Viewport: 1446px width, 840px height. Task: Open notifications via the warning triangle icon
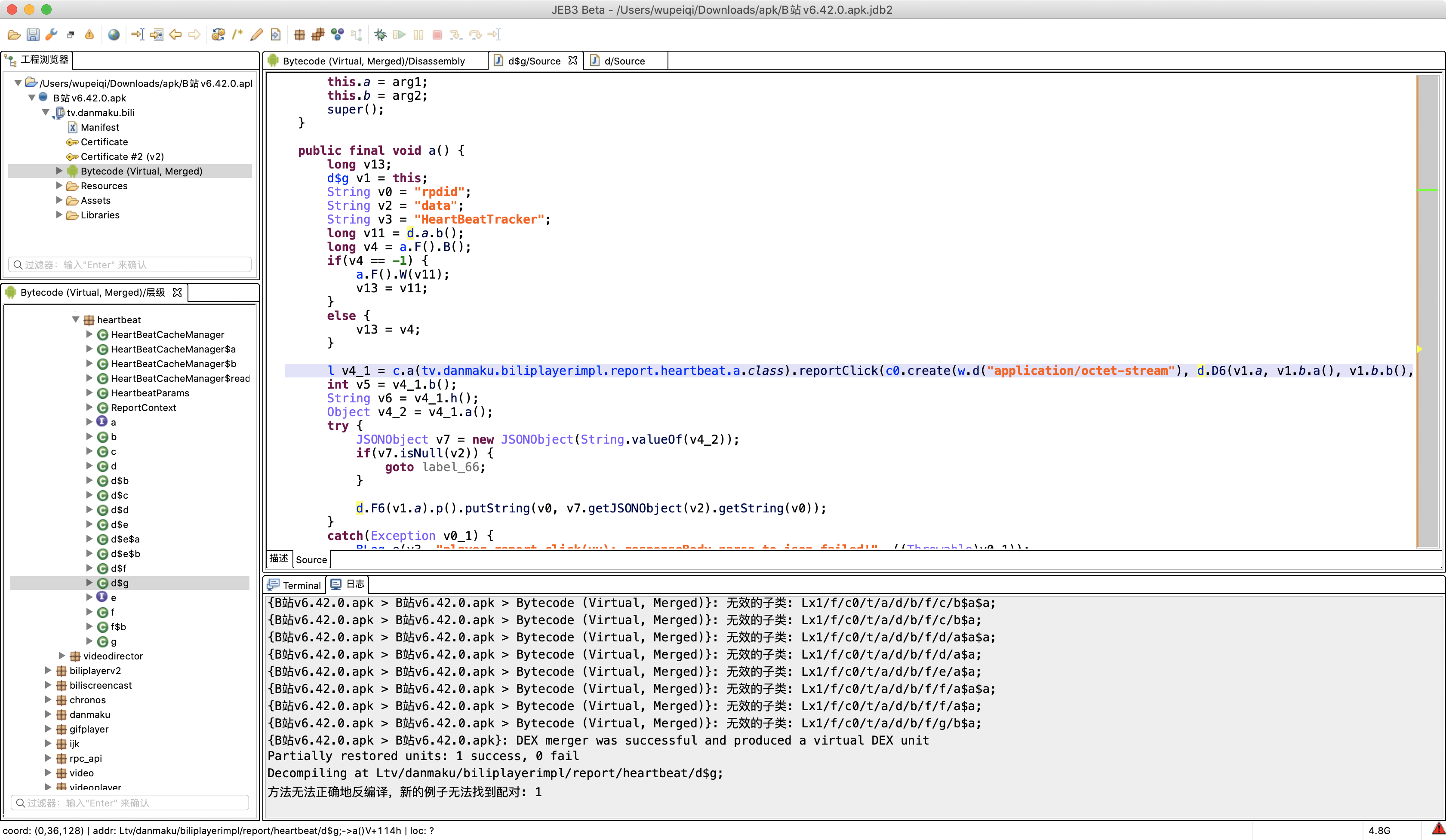[89, 35]
